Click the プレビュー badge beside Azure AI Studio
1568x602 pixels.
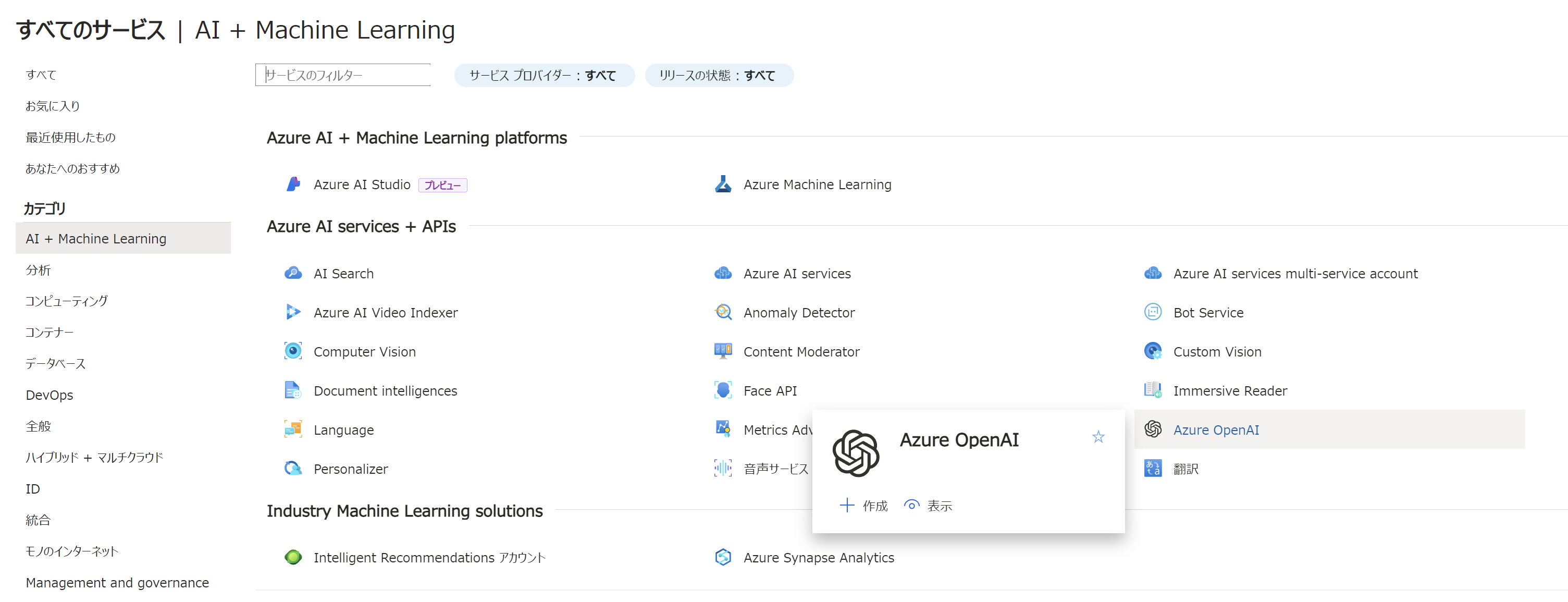pos(442,185)
